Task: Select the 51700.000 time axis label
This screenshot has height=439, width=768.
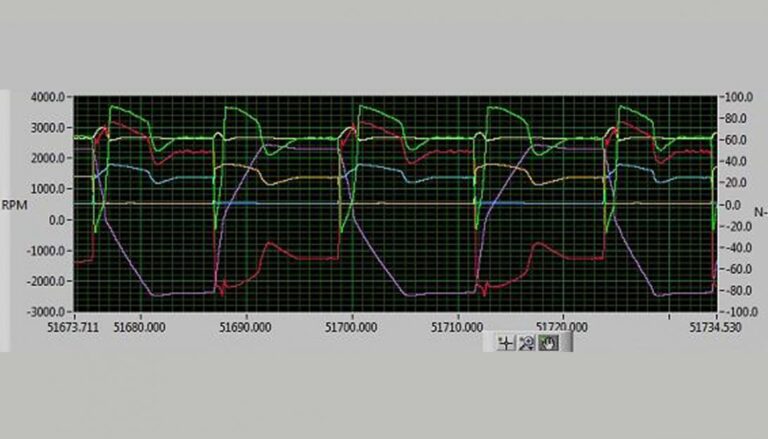Action: point(351,327)
